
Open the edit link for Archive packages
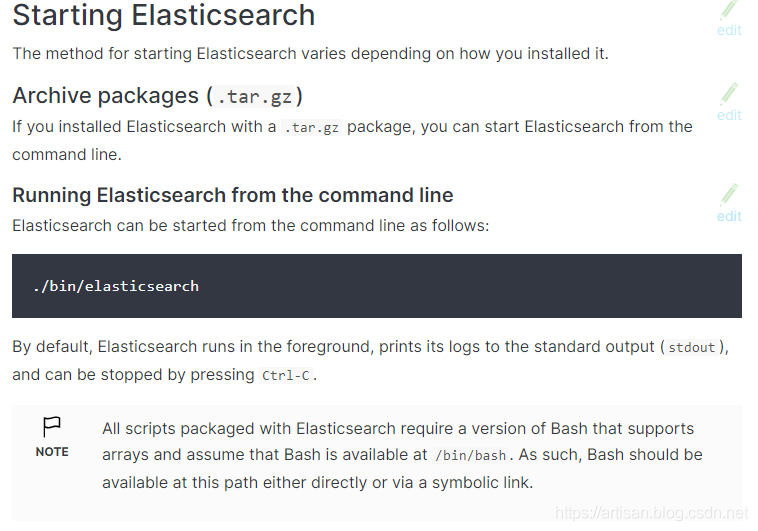729,115
